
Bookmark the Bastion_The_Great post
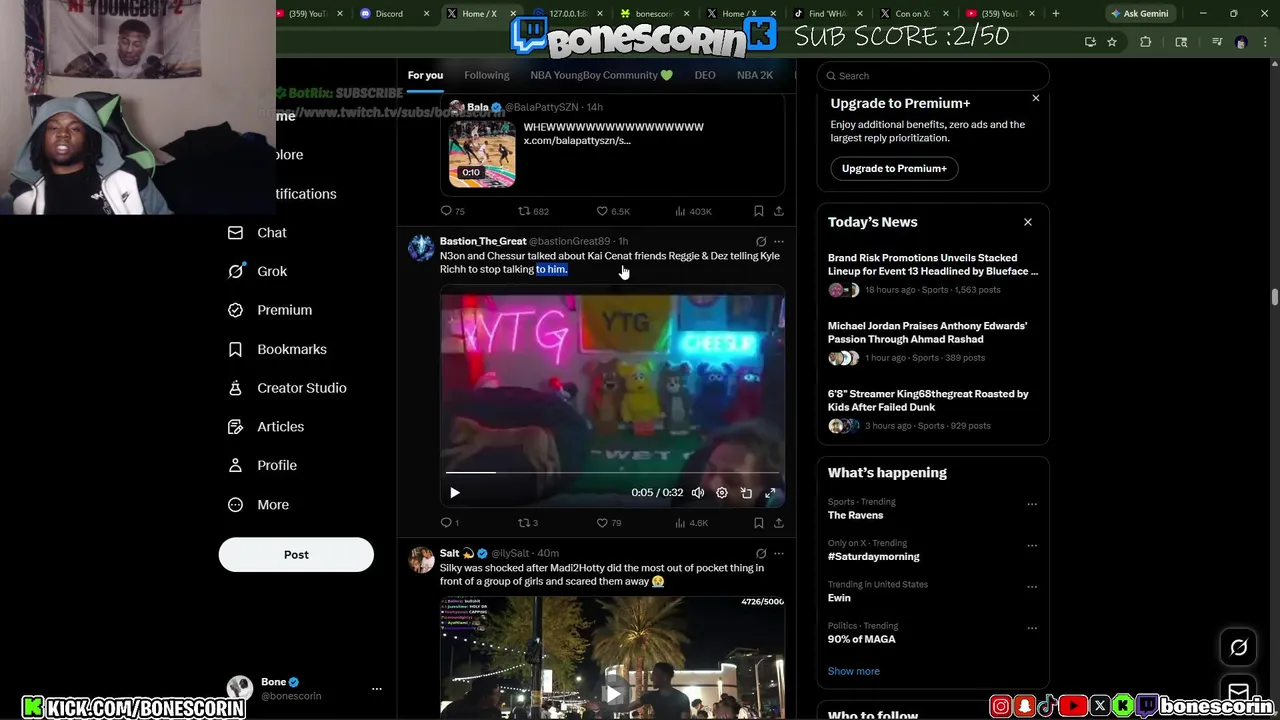click(759, 523)
